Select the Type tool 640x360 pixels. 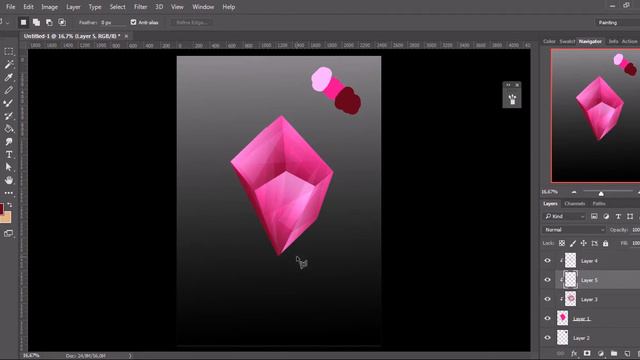pos(9,155)
